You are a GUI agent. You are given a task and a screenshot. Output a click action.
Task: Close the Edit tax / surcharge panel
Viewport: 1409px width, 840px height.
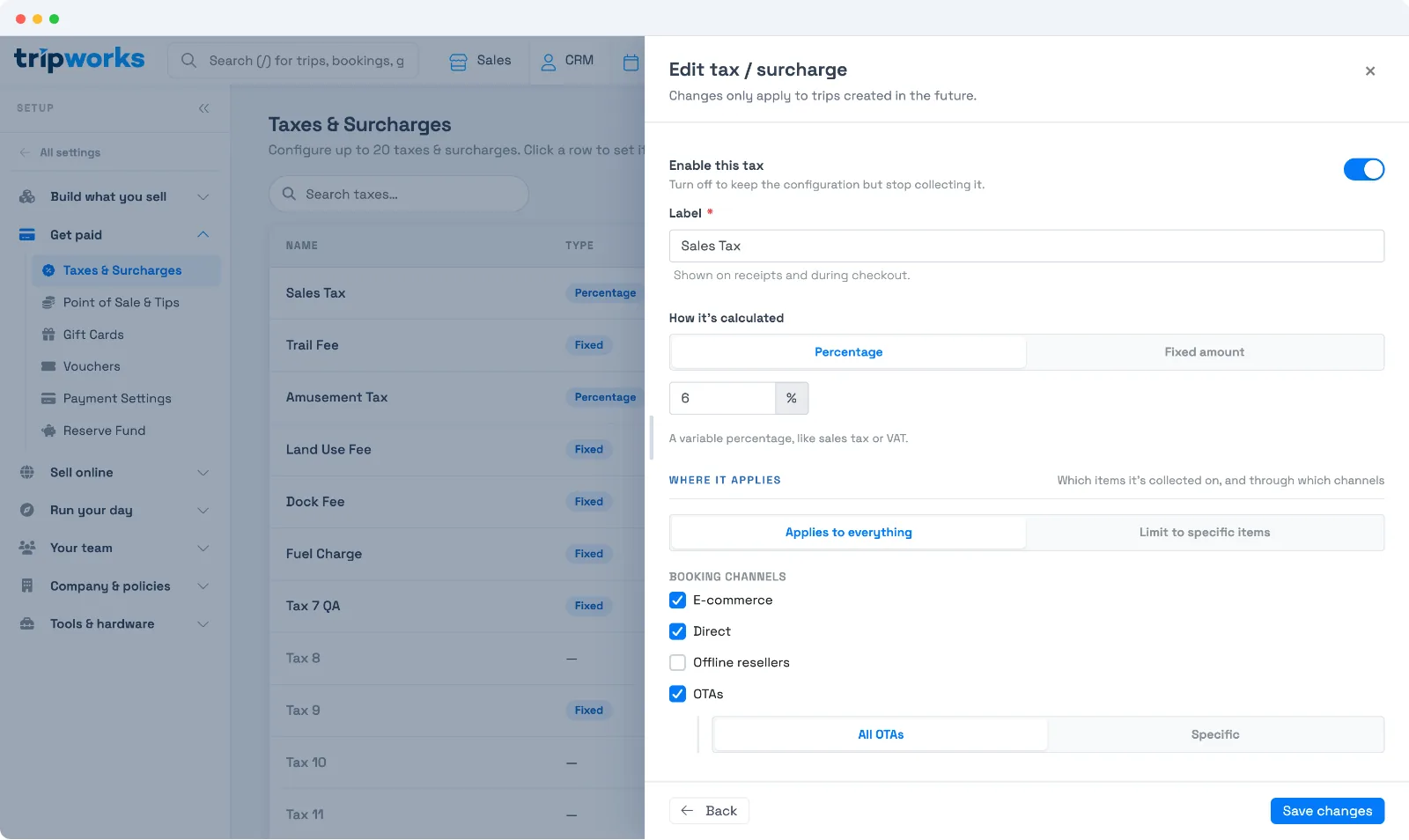[x=1370, y=71]
